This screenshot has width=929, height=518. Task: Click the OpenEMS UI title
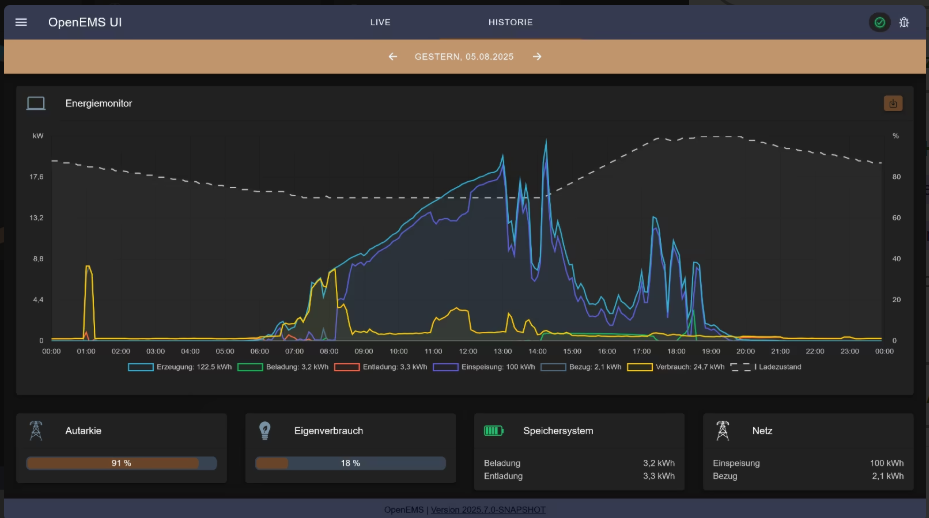(x=85, y=23)
